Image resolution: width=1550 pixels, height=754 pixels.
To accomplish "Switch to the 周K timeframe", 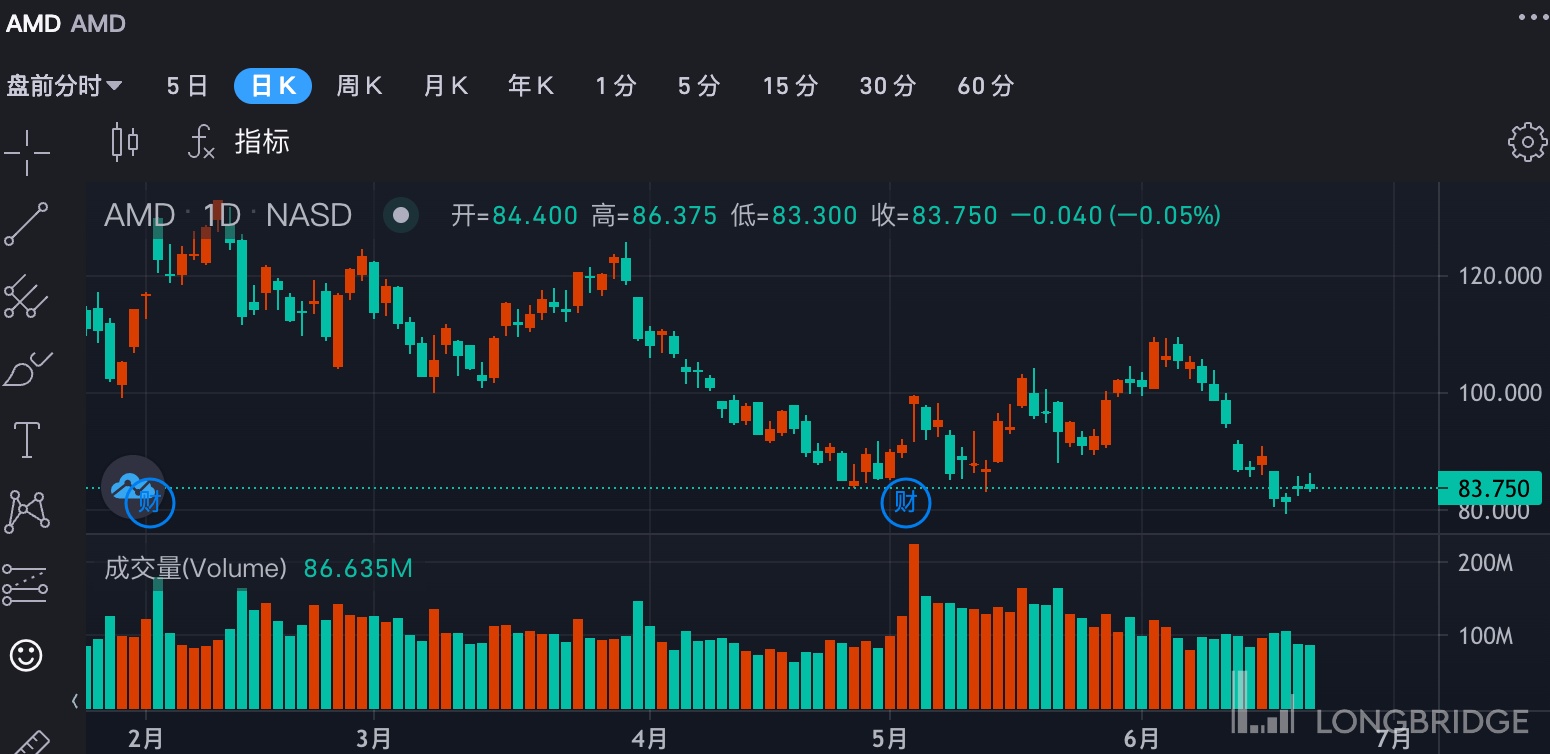I will [359, 87].
